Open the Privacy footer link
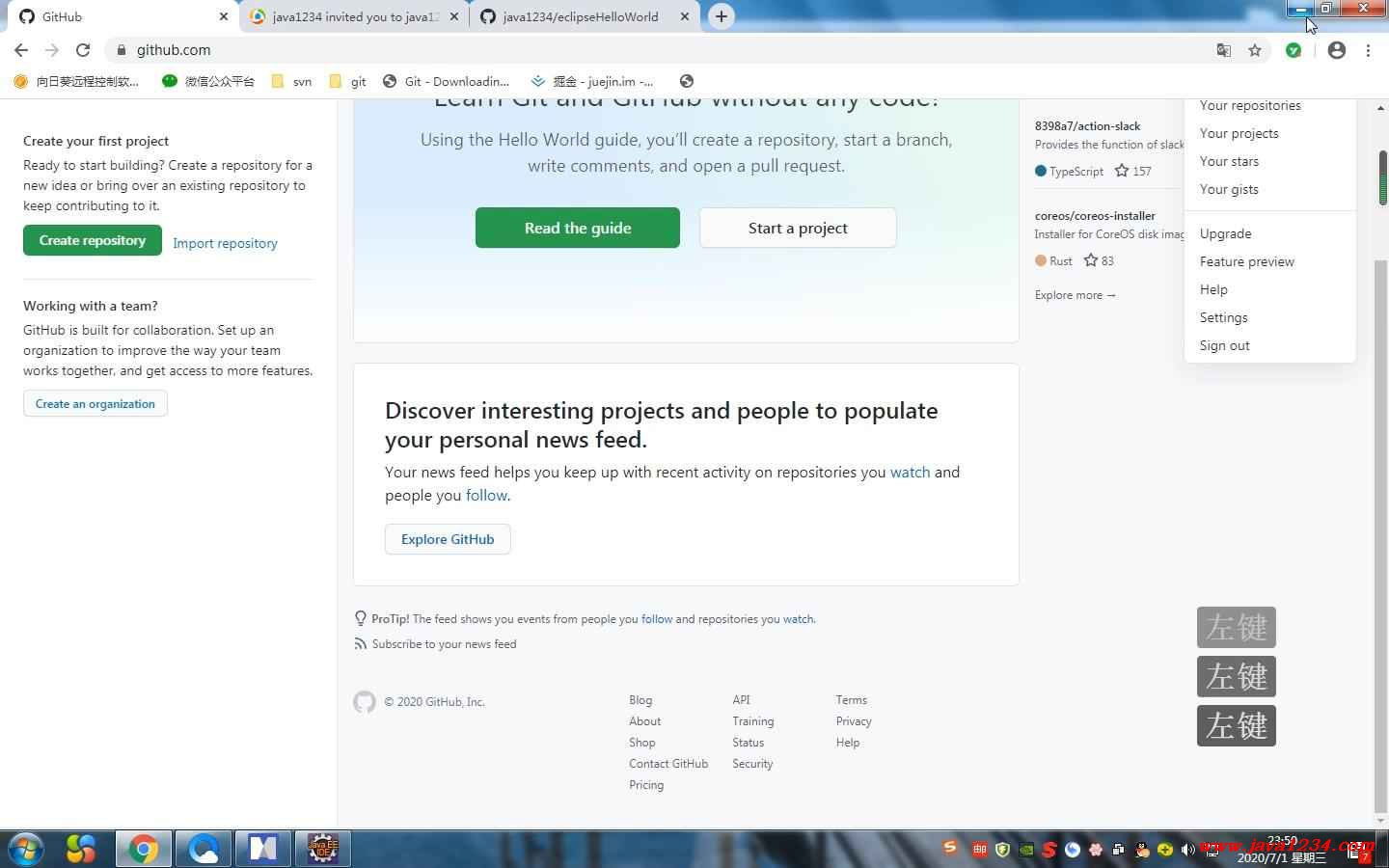Viewport: 1389px width, 868px height. tap(854, 721)
